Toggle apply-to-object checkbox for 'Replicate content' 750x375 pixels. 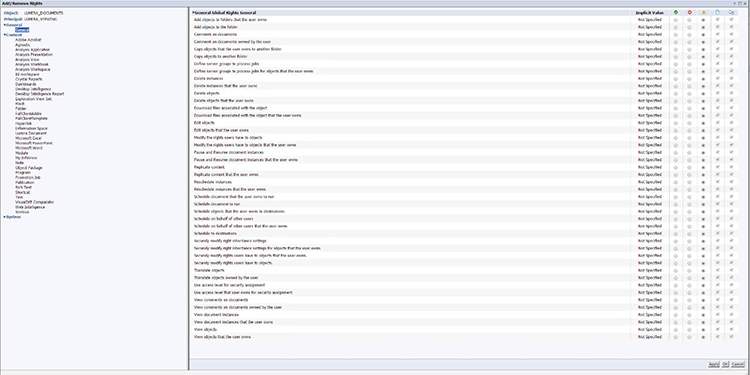[x=717, y=167]
